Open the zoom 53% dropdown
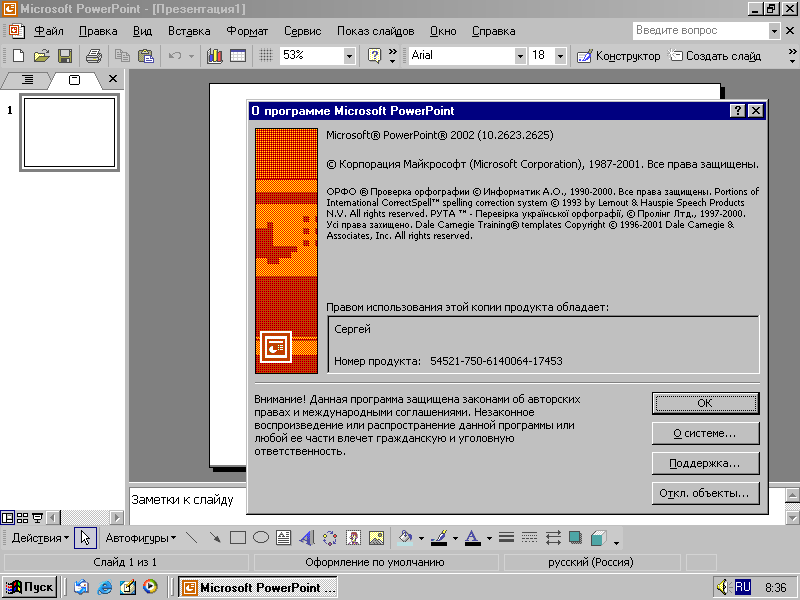800x600 pixels. [349, 56]
